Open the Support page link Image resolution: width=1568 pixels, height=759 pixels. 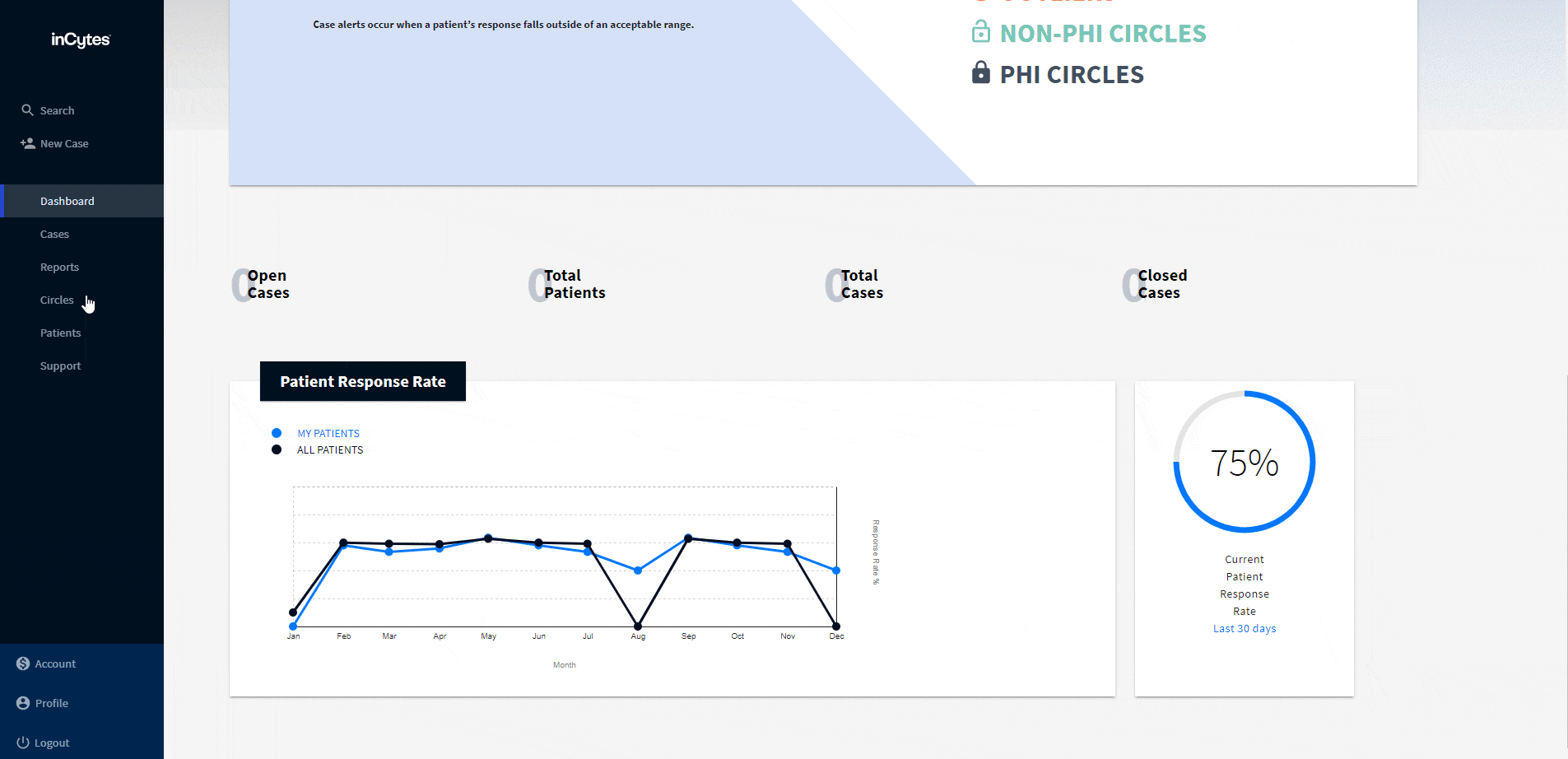pyautogui.click(x=60, y=366)
